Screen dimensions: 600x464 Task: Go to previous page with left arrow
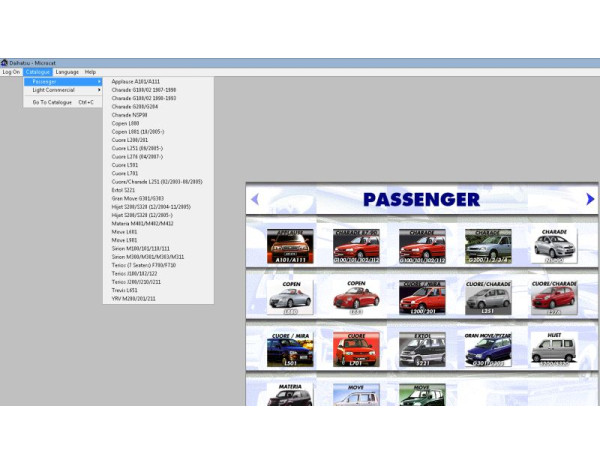point(255,199)
